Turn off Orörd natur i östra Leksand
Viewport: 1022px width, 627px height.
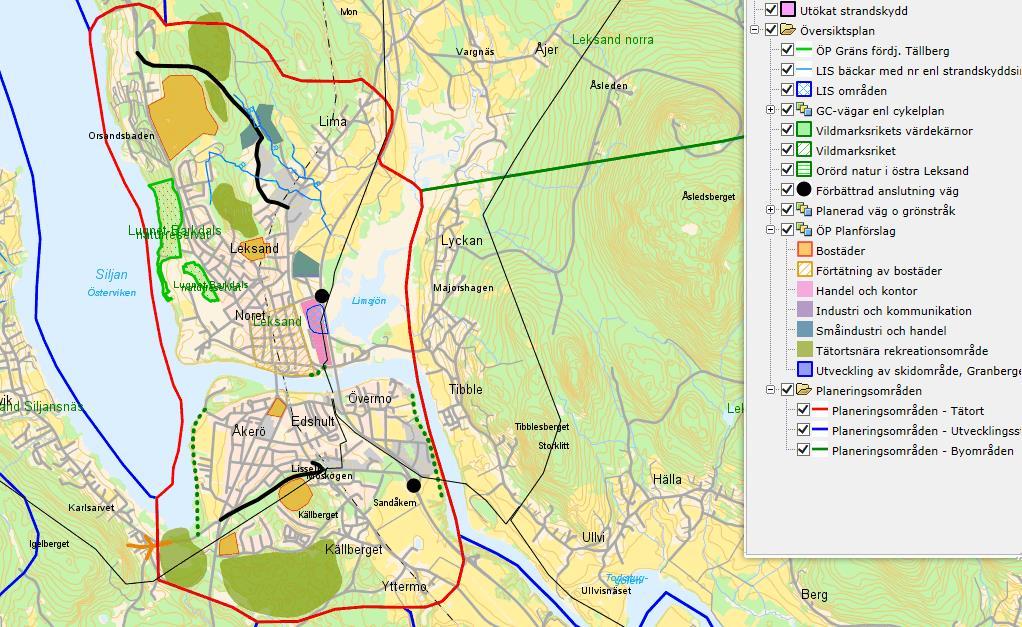click(x=787, y=170)
